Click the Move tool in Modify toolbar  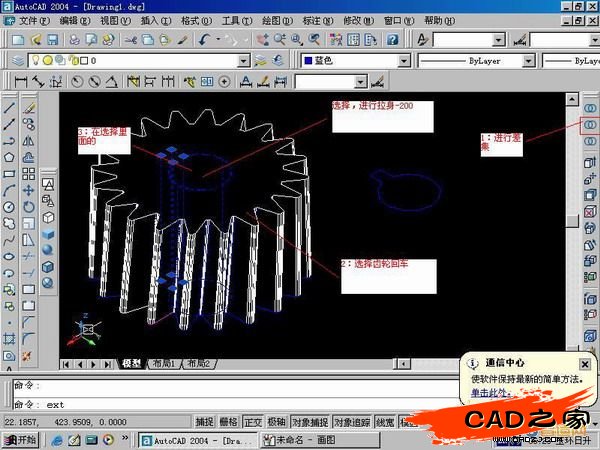[29, 189]
